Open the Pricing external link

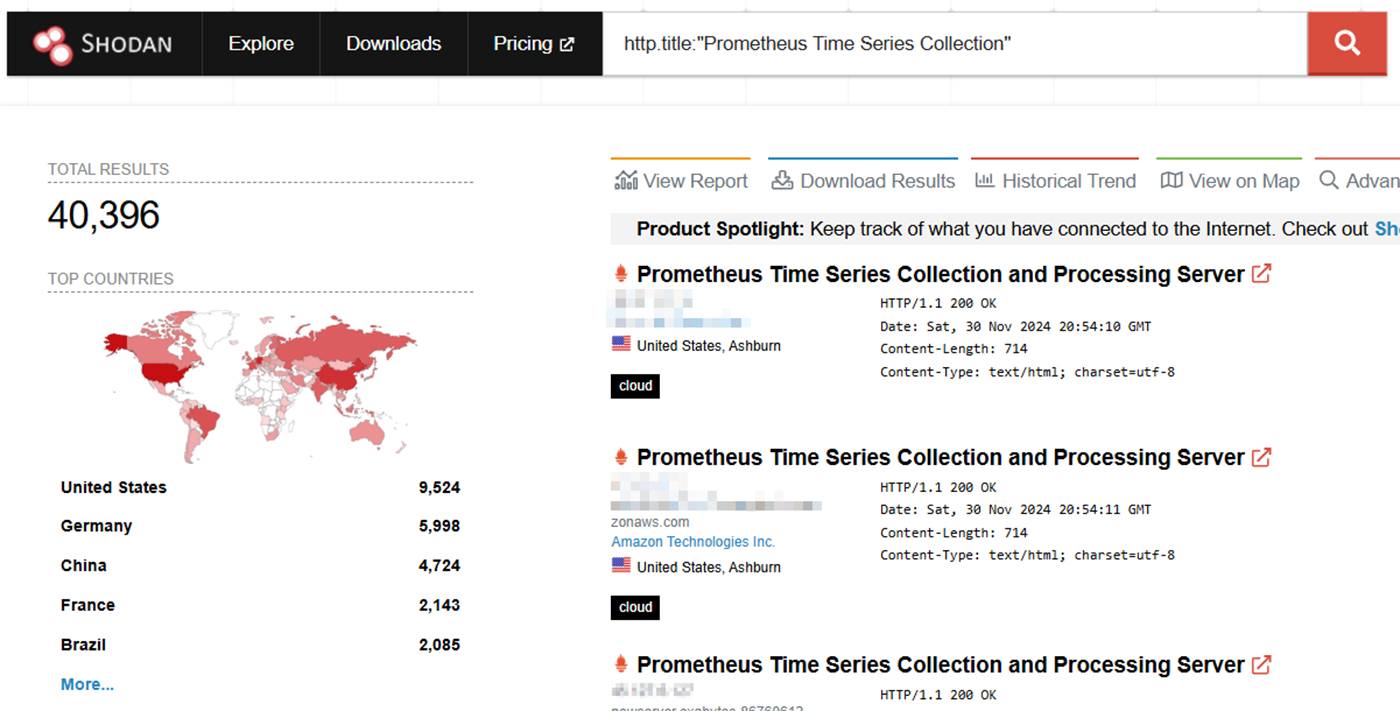click(534, 44)
